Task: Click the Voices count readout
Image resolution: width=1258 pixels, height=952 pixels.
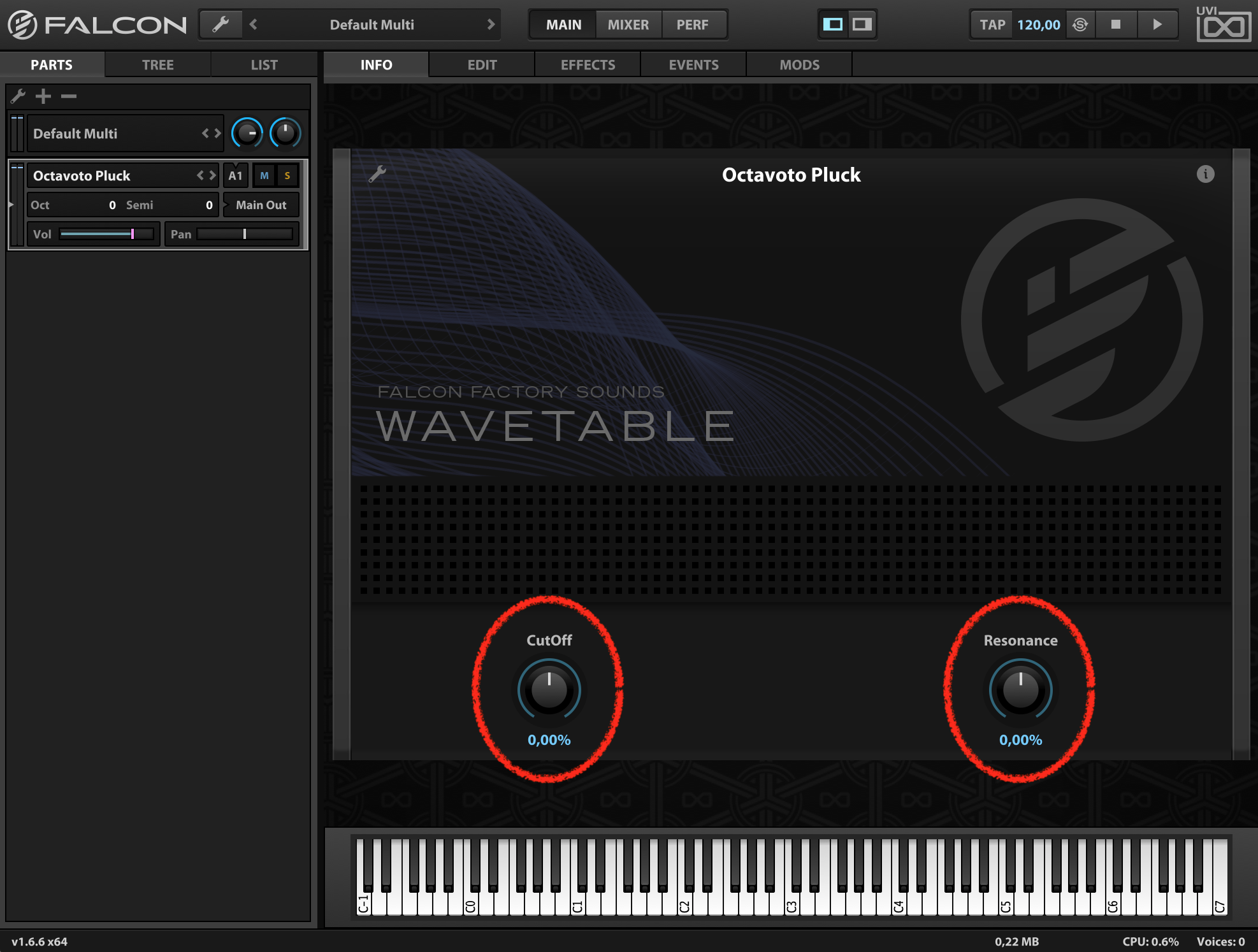Action: tap(1220, 942)
